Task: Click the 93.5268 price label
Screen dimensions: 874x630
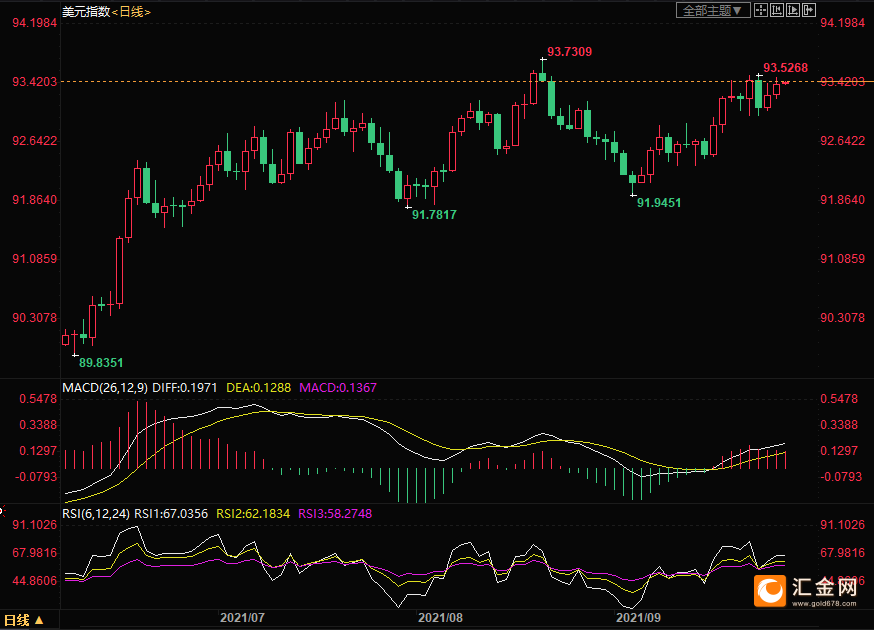Action: coord(785,68)
